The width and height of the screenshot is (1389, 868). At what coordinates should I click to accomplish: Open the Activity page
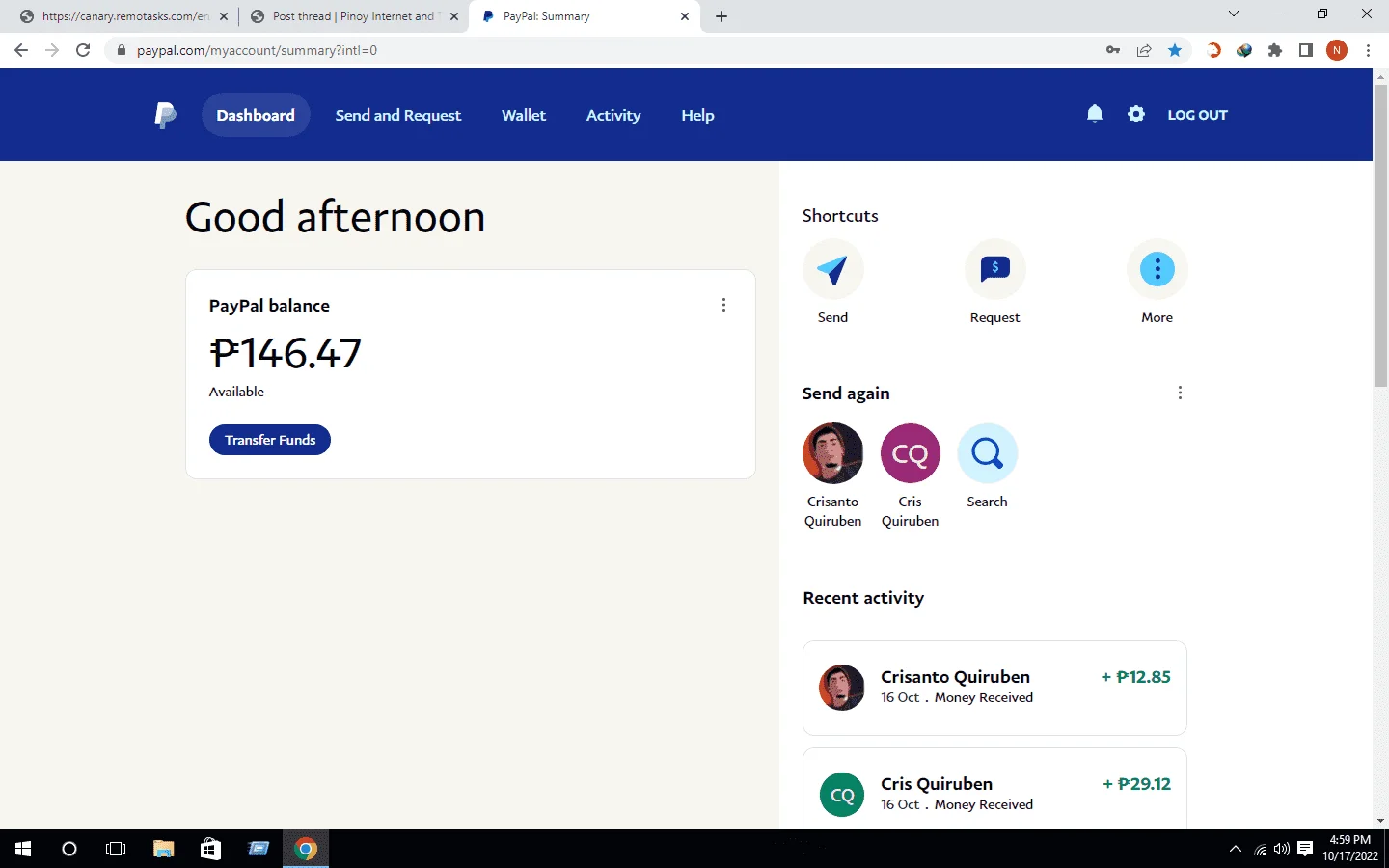(613, 115)
